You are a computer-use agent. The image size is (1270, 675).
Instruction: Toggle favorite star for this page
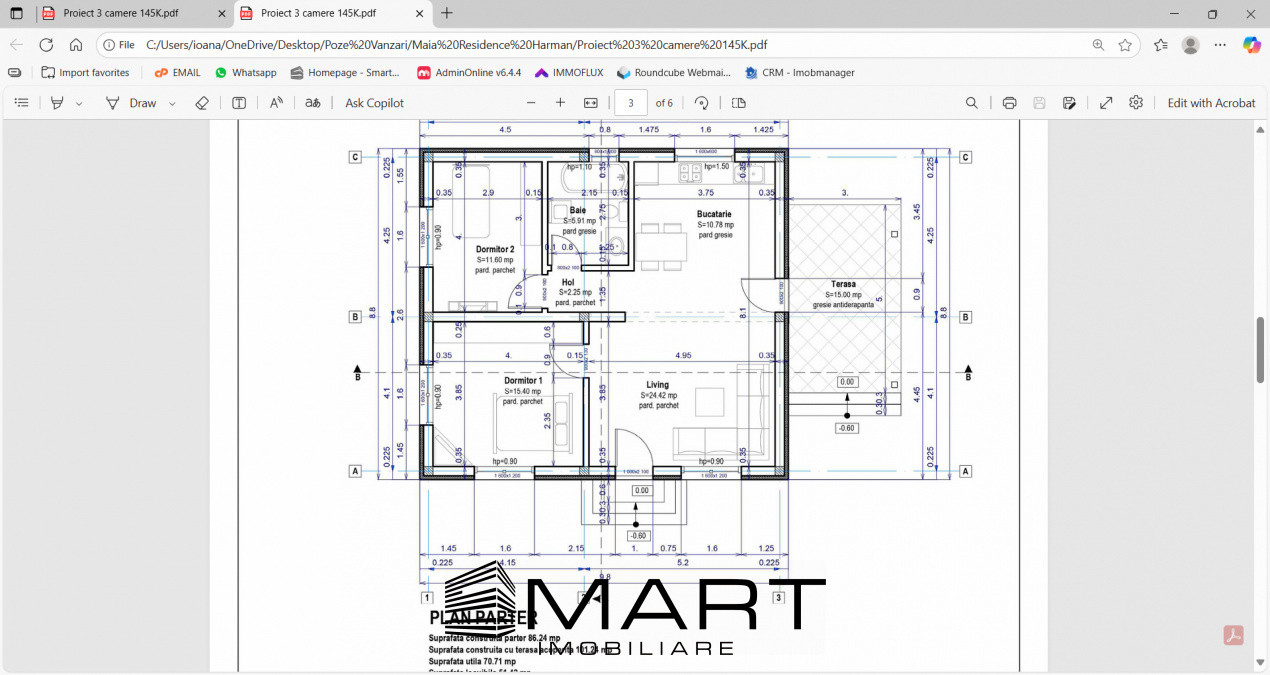click(1125, 45)
